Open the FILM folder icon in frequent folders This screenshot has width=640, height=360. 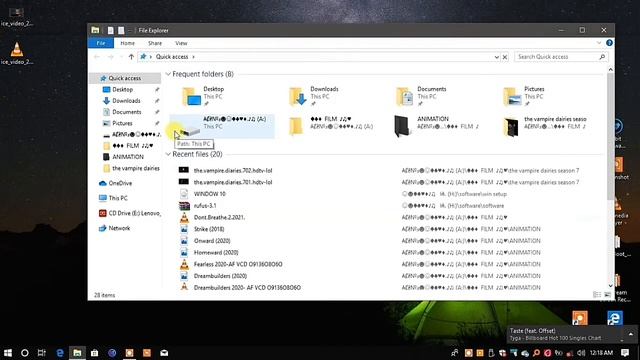296,126
